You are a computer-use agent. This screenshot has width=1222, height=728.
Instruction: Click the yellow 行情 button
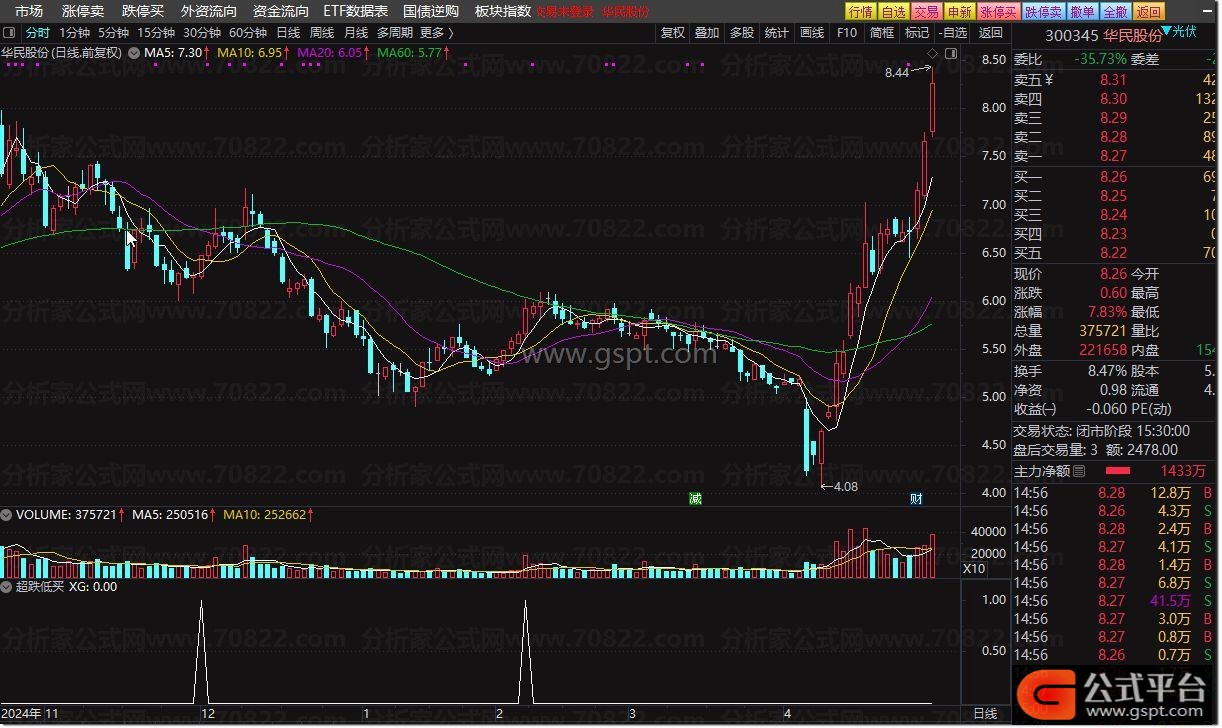point(860,12)
